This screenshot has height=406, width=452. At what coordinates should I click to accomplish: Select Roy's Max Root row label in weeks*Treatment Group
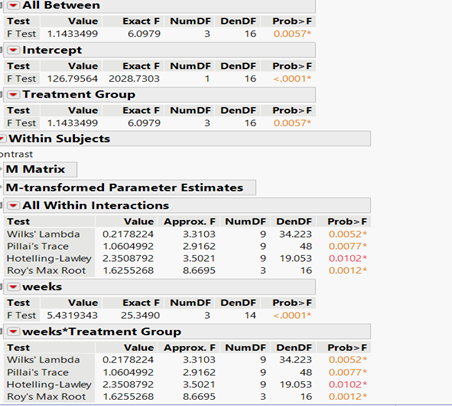46,397
